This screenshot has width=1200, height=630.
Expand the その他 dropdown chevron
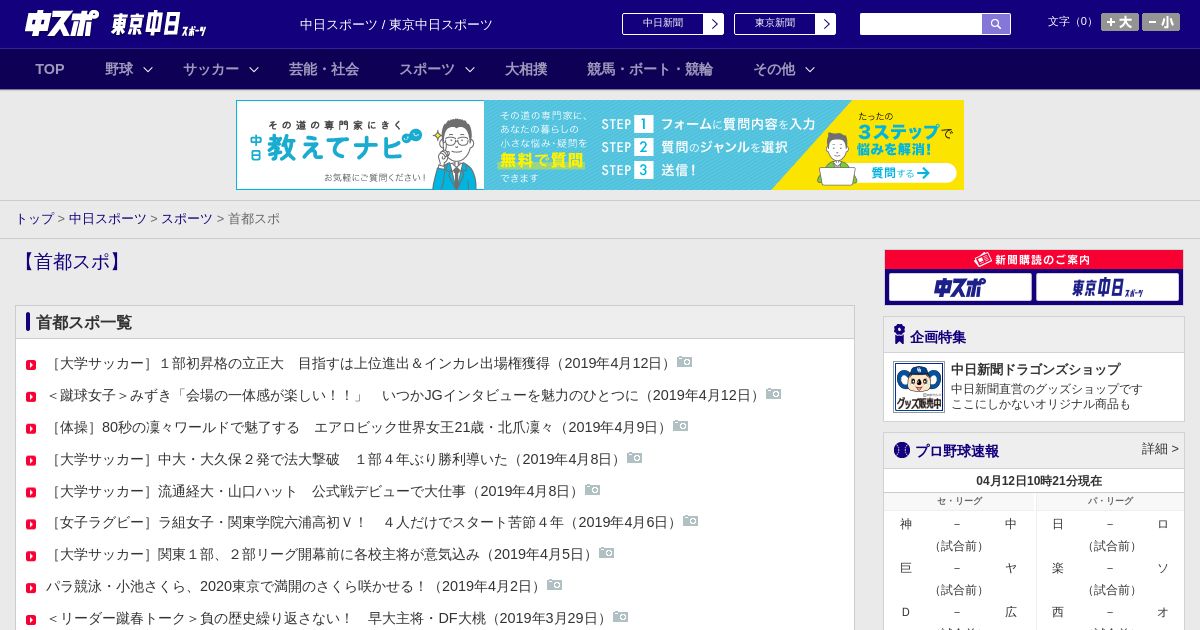point(810,69)
